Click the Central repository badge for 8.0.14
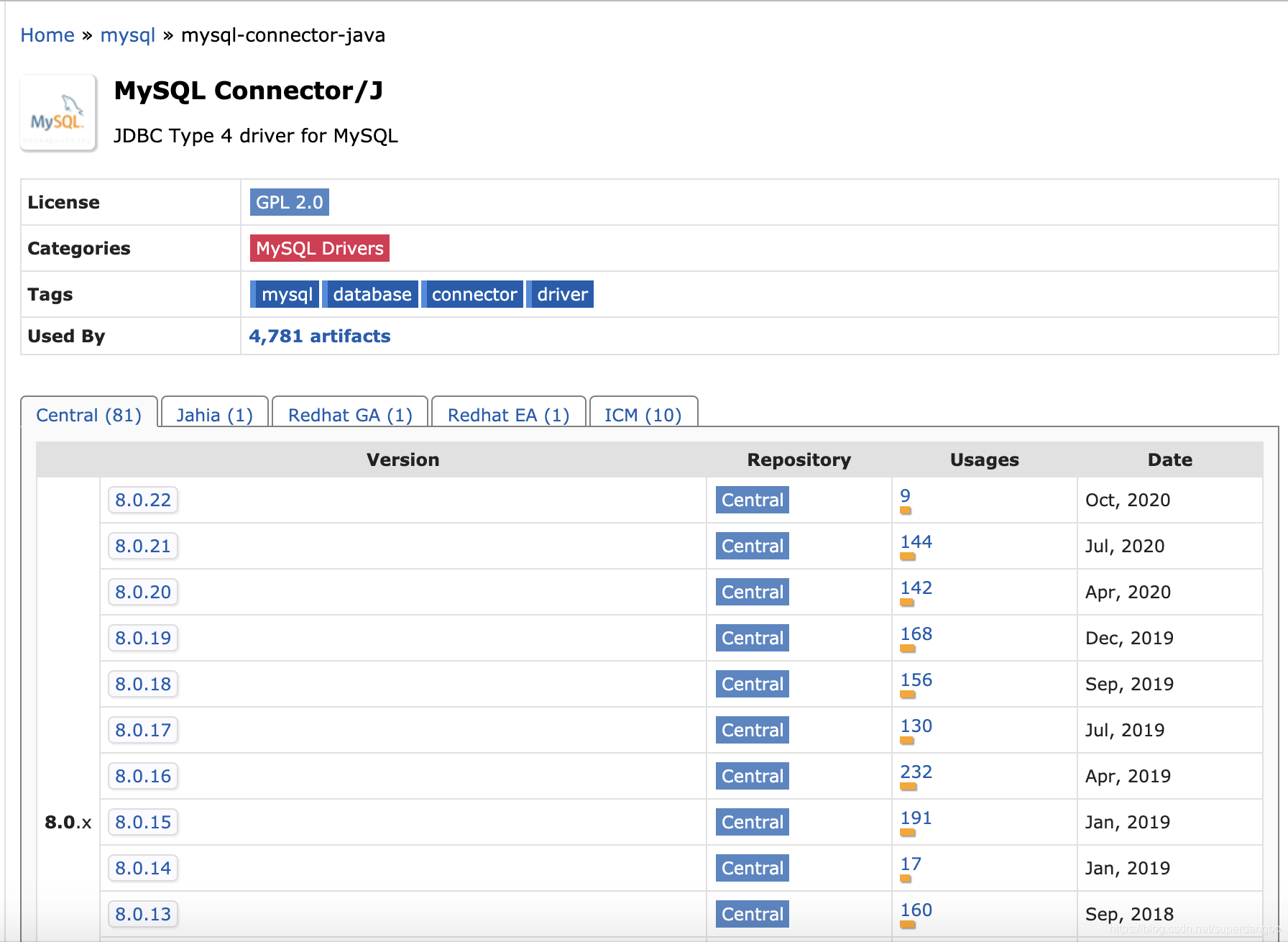Viewport: 1288px width, 942px height. pos(753,868)
